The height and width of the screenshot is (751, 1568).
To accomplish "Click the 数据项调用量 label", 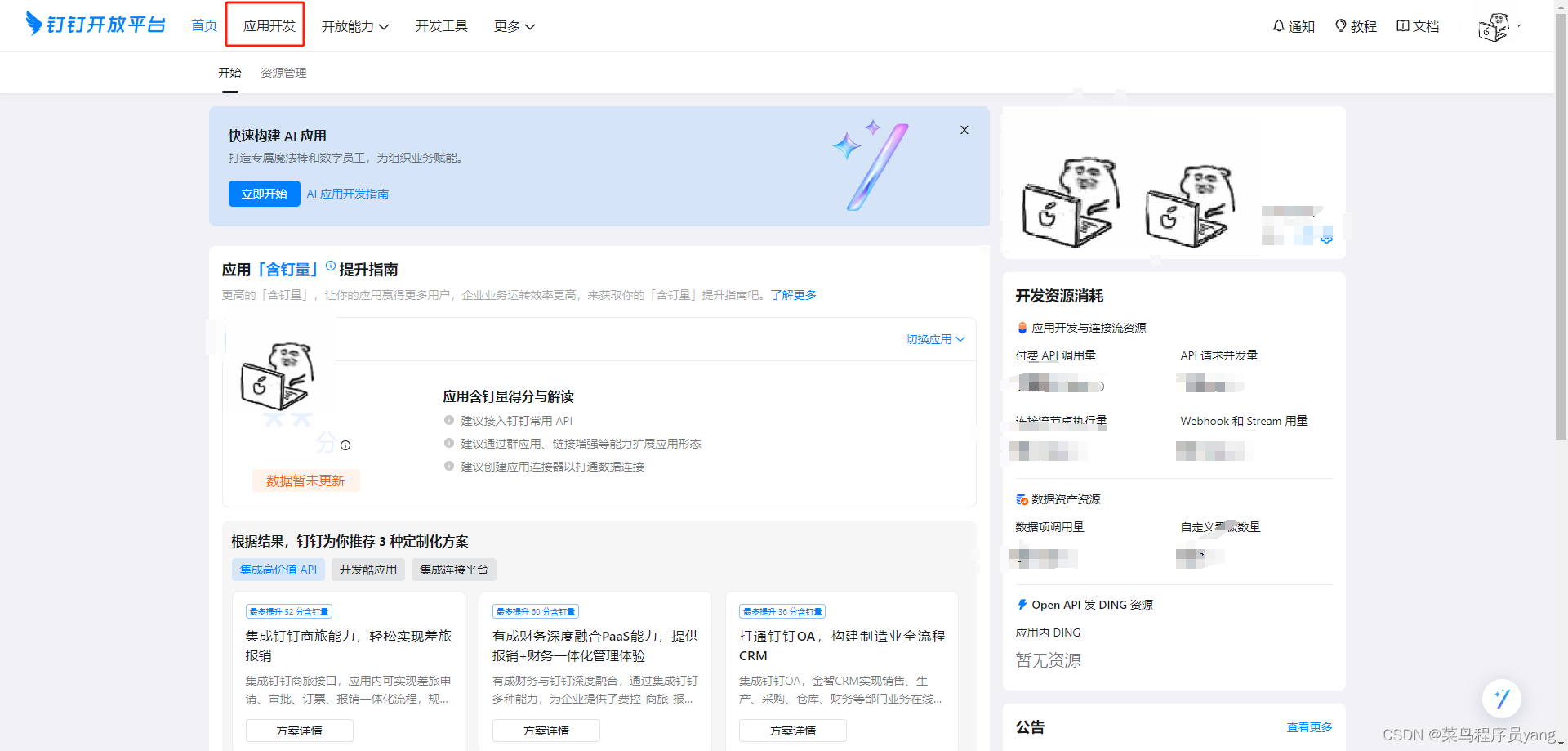I will click(1049, 527).
